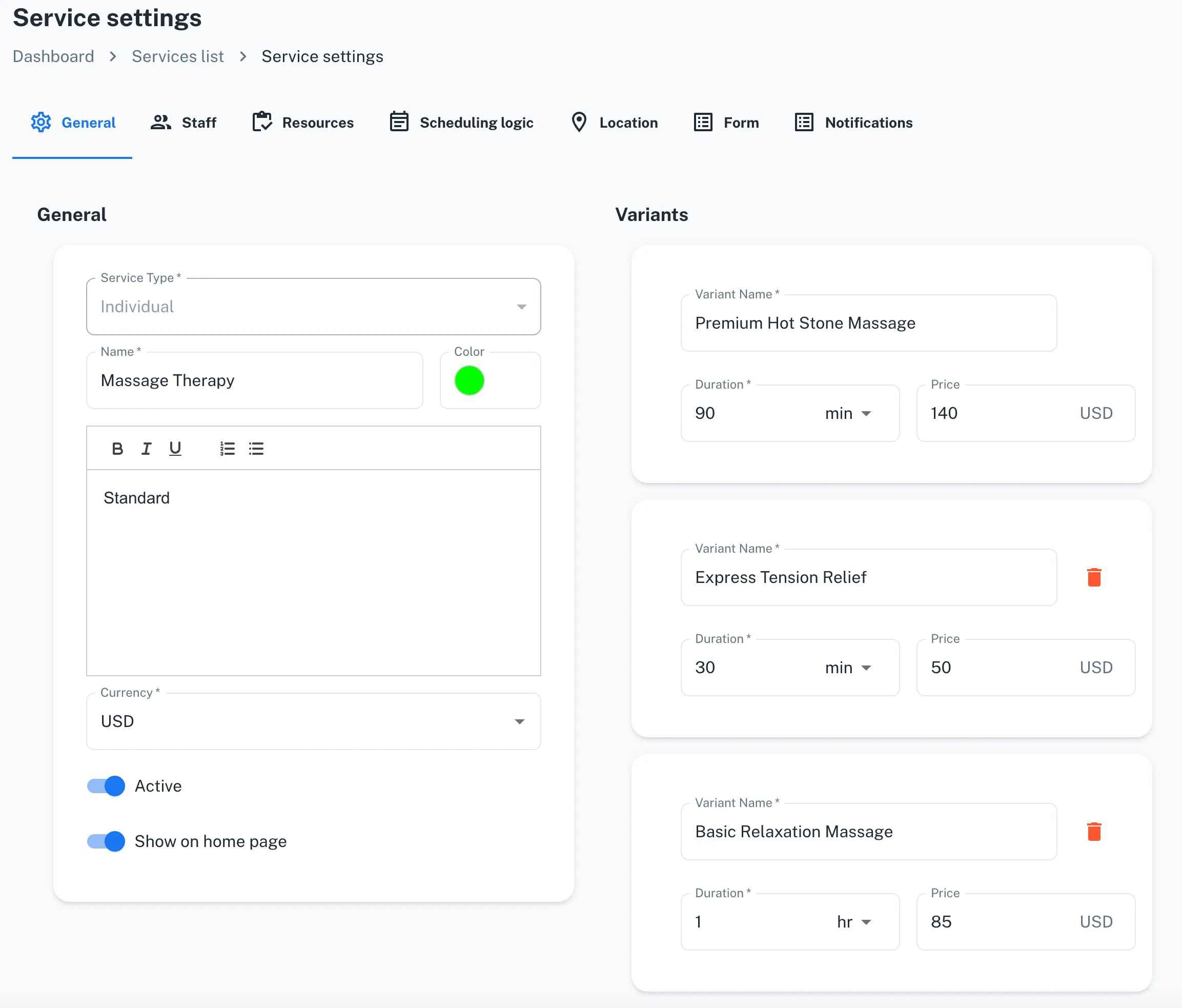Apply Underline formatting in the editor
1182x1008 pixels.
coord(175,449)
